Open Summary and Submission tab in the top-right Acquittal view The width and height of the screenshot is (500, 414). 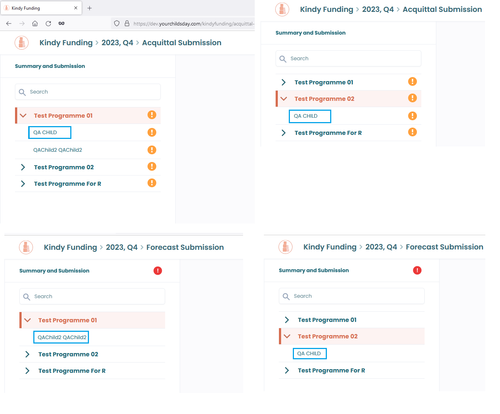click(x=311, y=33)
